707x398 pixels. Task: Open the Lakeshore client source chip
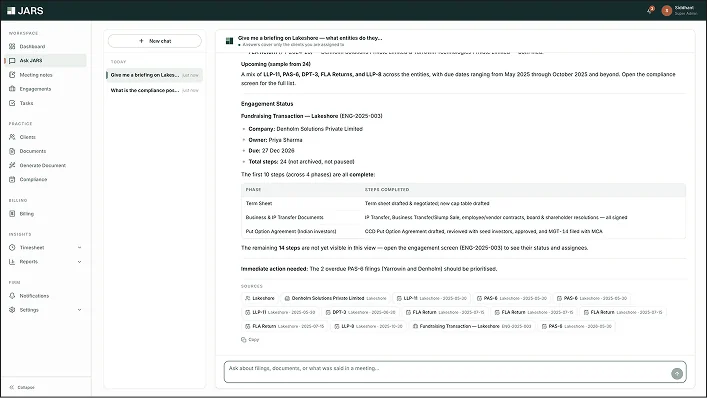tap(260, 298)
